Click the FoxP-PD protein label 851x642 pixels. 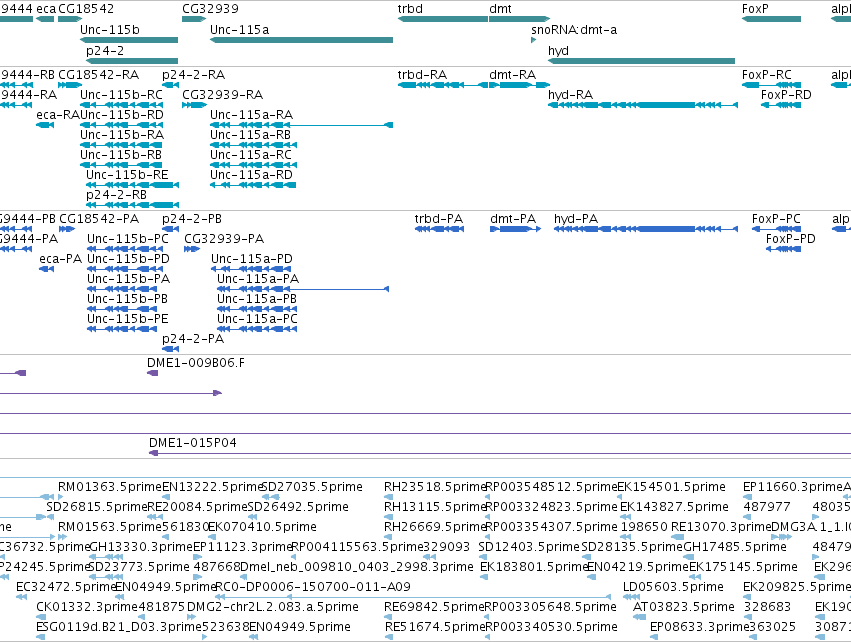(x=791, y=239)
